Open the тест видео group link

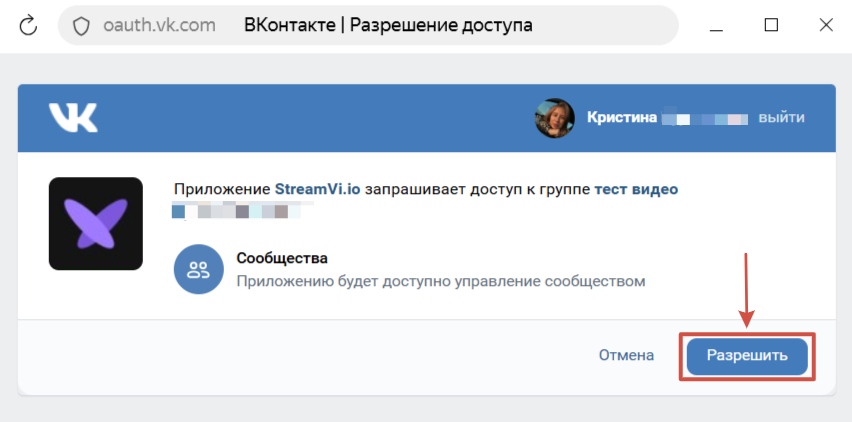(636, 190)
